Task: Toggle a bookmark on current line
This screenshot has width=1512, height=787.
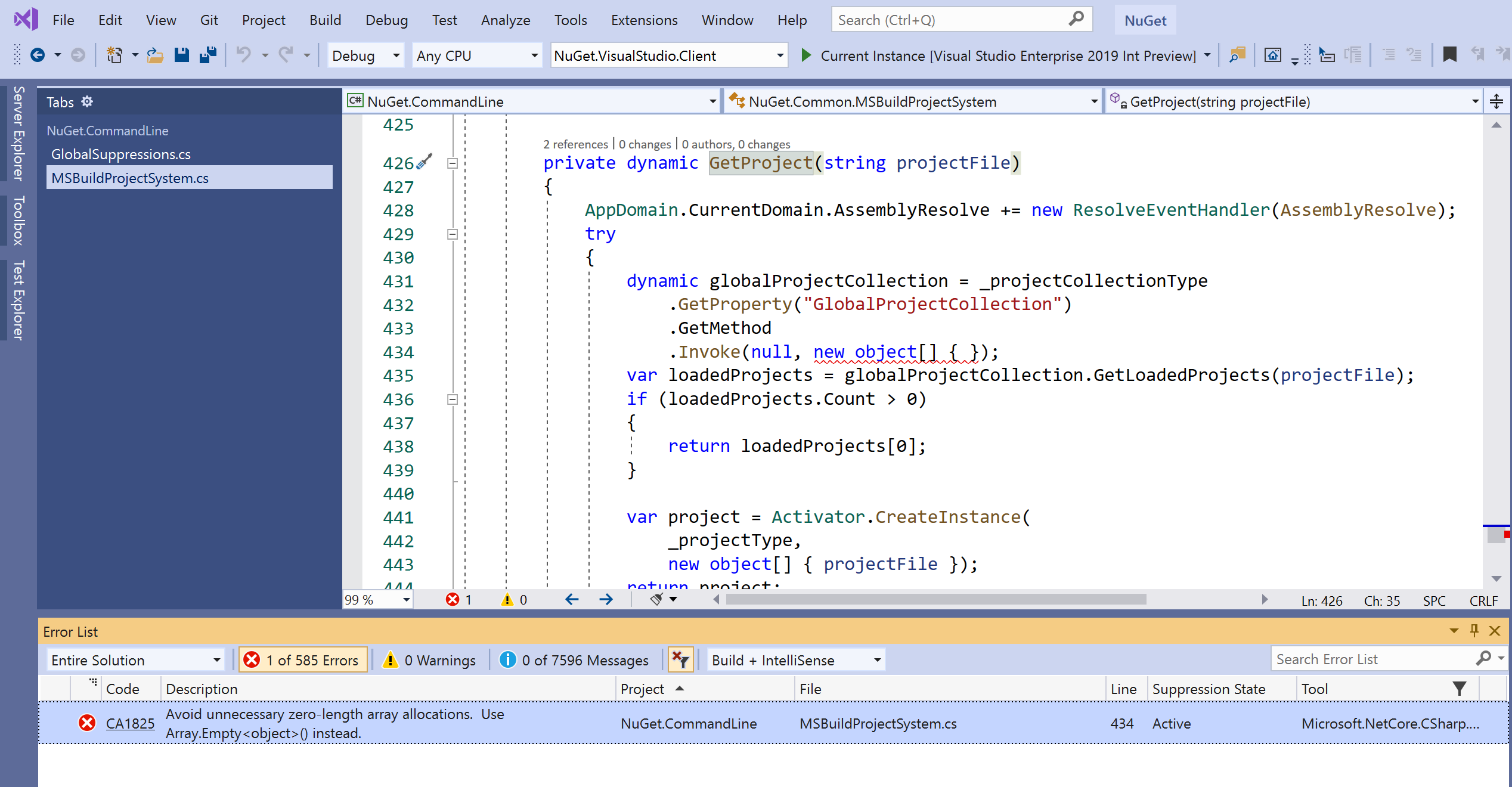Action: [x=1450, y=54]
